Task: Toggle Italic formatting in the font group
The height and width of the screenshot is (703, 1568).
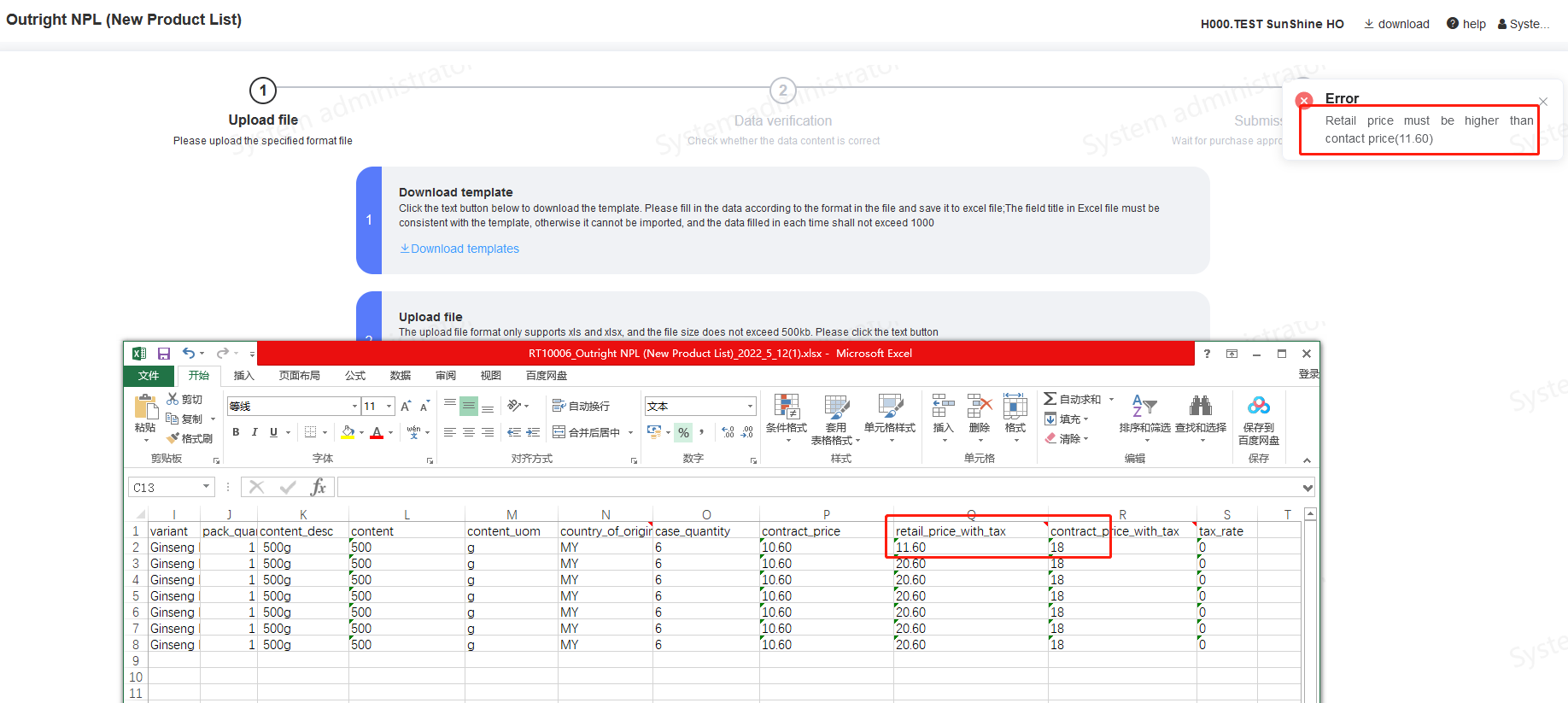Action: (255, 432)
